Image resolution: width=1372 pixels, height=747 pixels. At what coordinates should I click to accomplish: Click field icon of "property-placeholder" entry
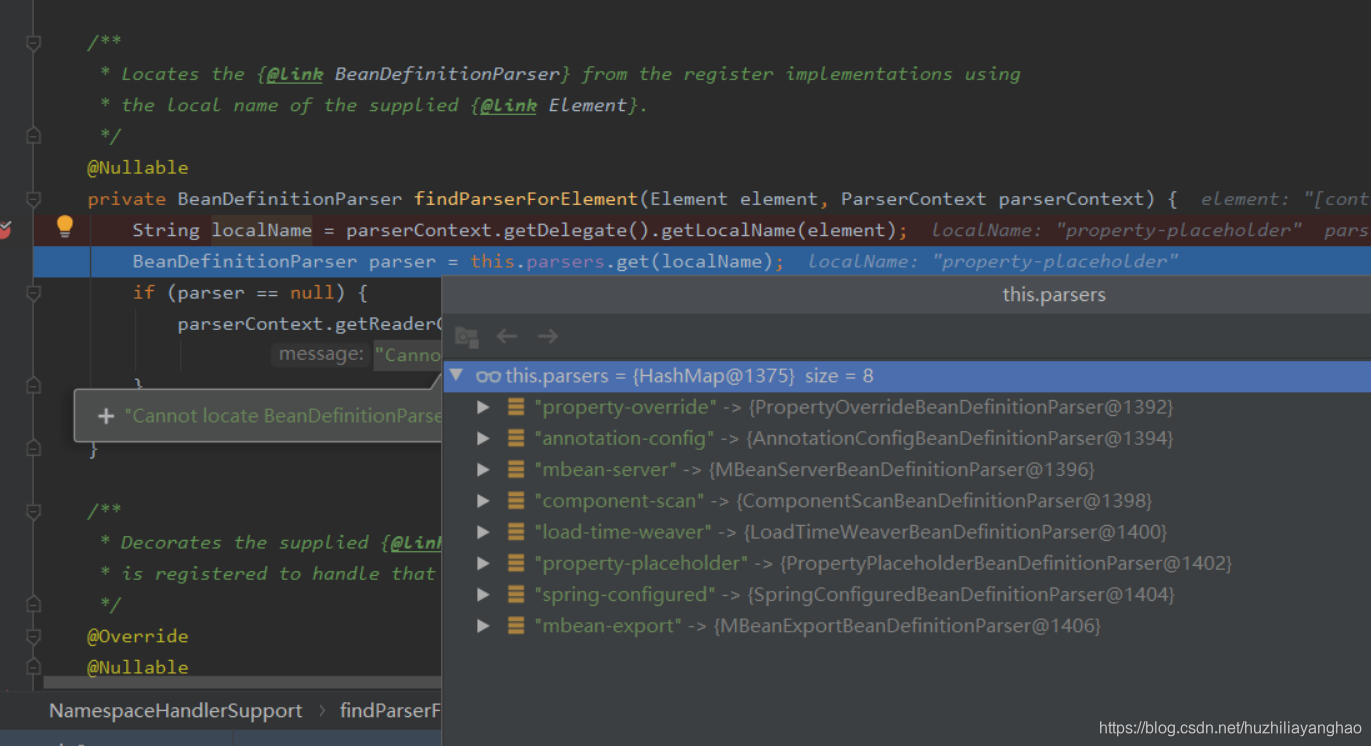click(516, 563)
